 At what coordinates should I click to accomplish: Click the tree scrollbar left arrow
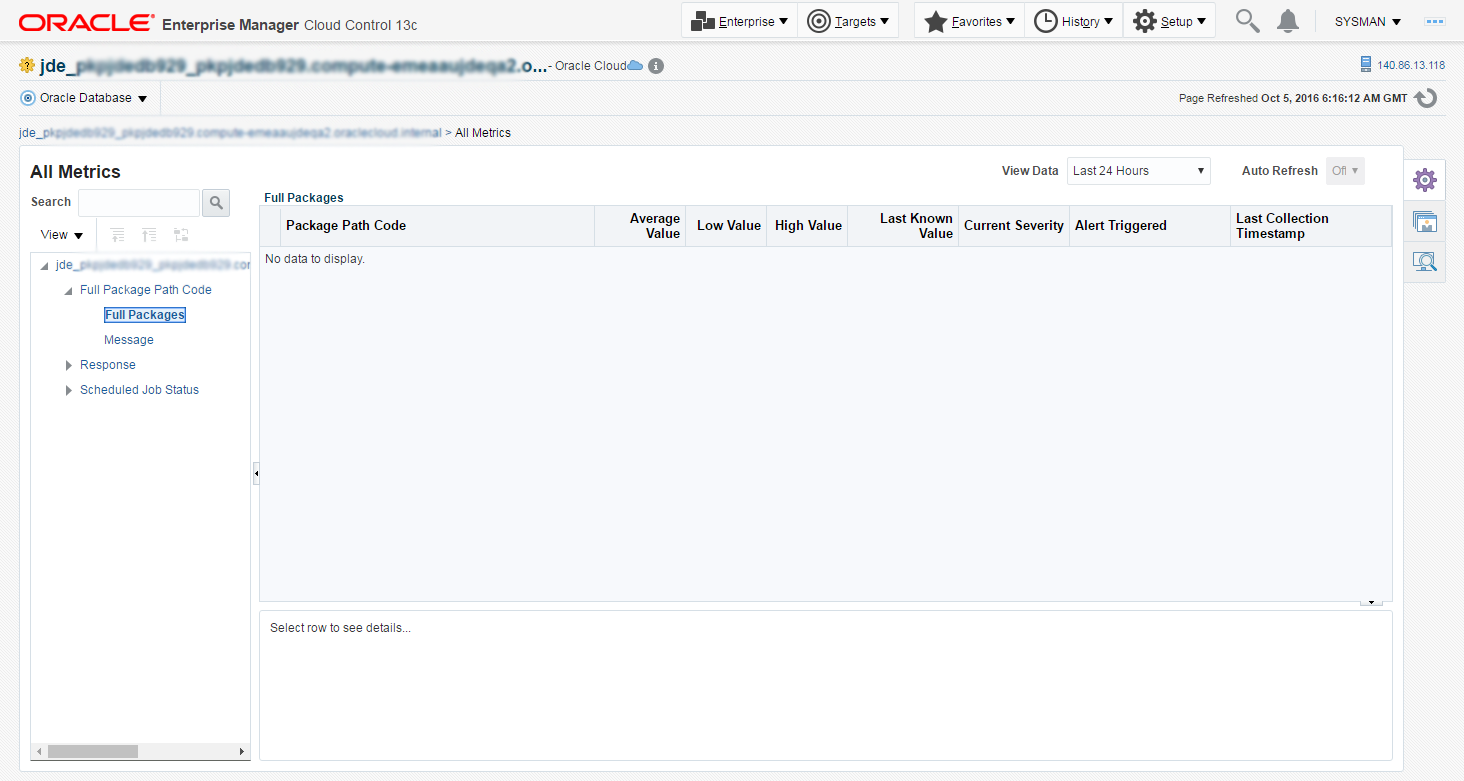[39, 751]
